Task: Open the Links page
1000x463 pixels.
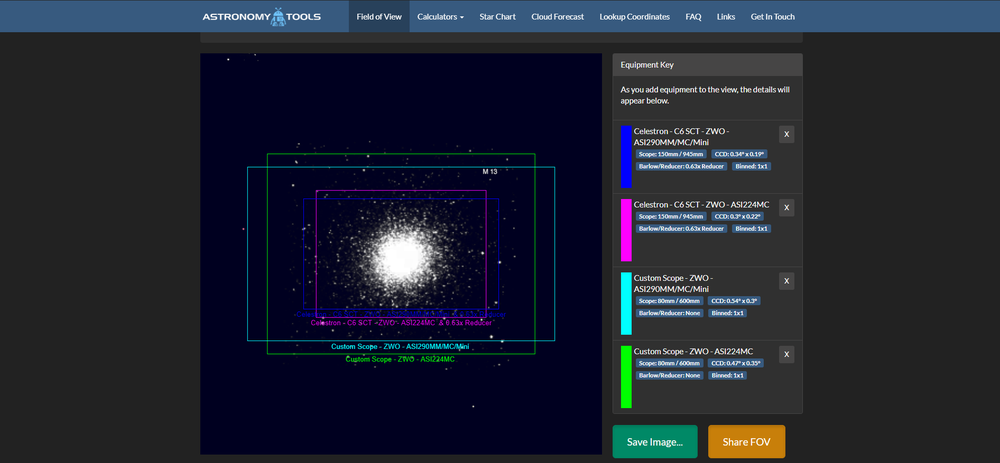Action: tap(726, 16)
